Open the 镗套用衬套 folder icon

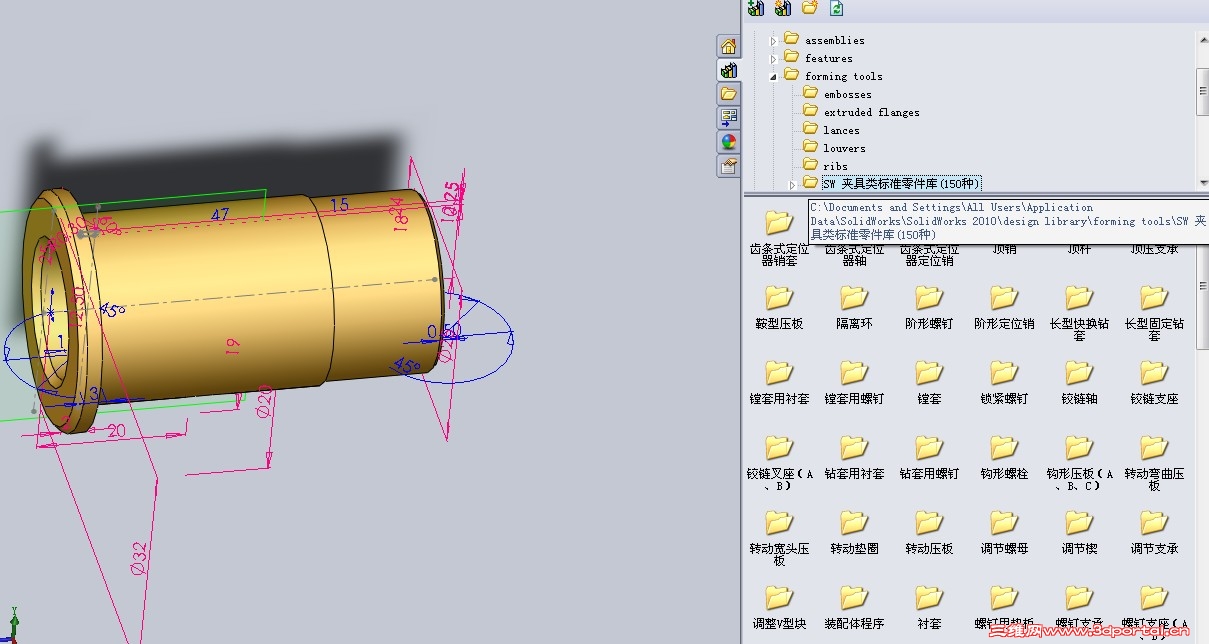tap(779, 373)
